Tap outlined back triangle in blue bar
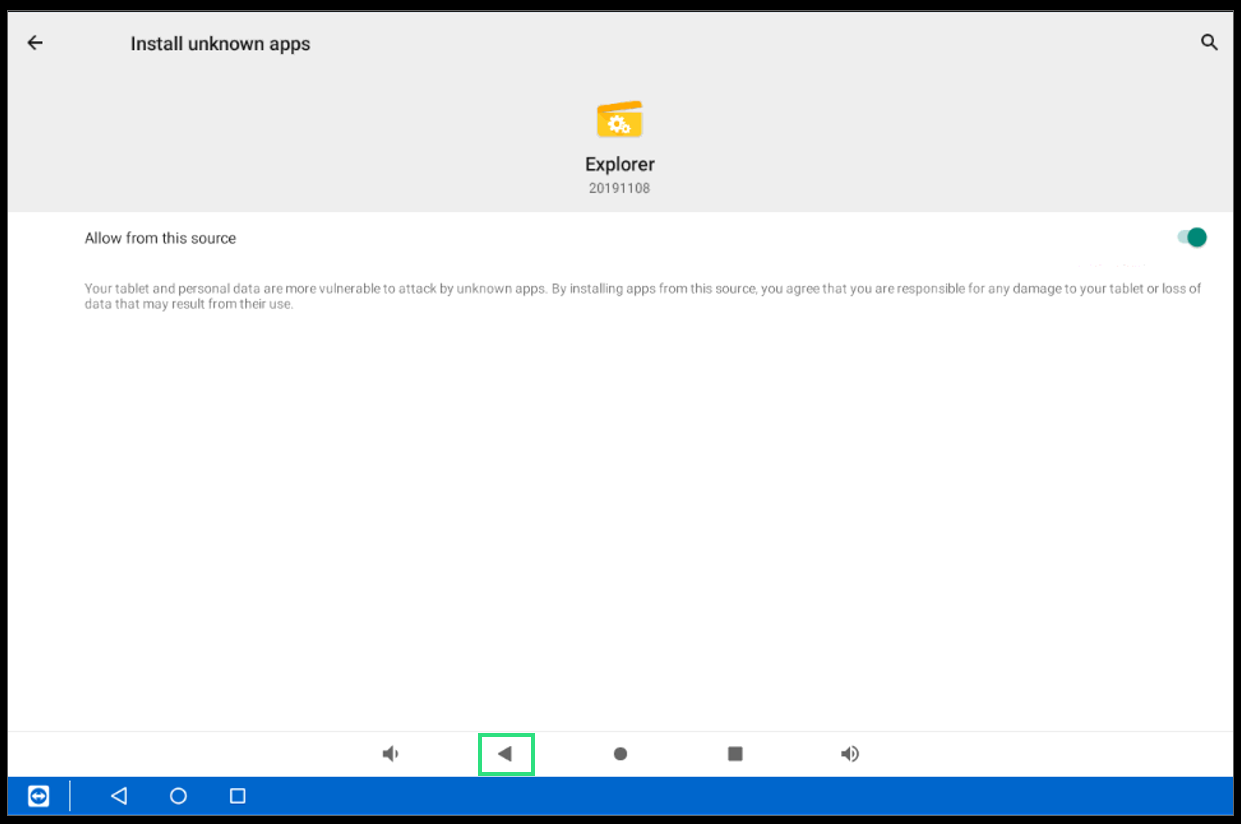 coord(119,796)
